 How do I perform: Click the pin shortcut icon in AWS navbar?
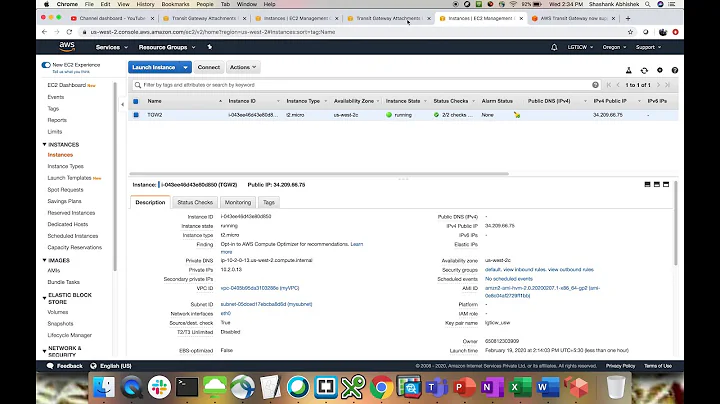point(210,47)
